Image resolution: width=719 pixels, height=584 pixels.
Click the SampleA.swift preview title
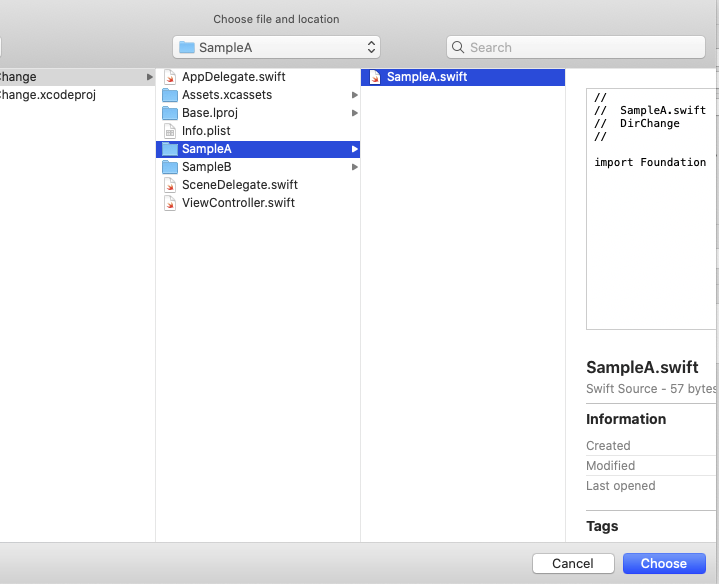point(642,367)
